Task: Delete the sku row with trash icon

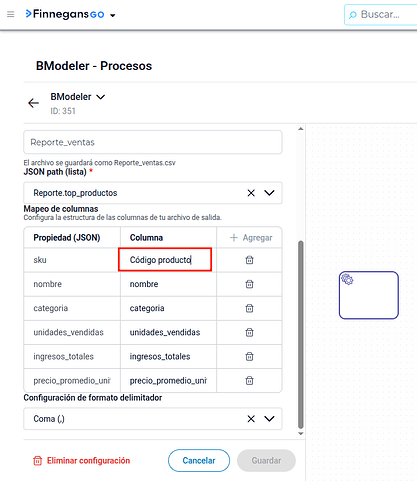Action: click(249, 260)
